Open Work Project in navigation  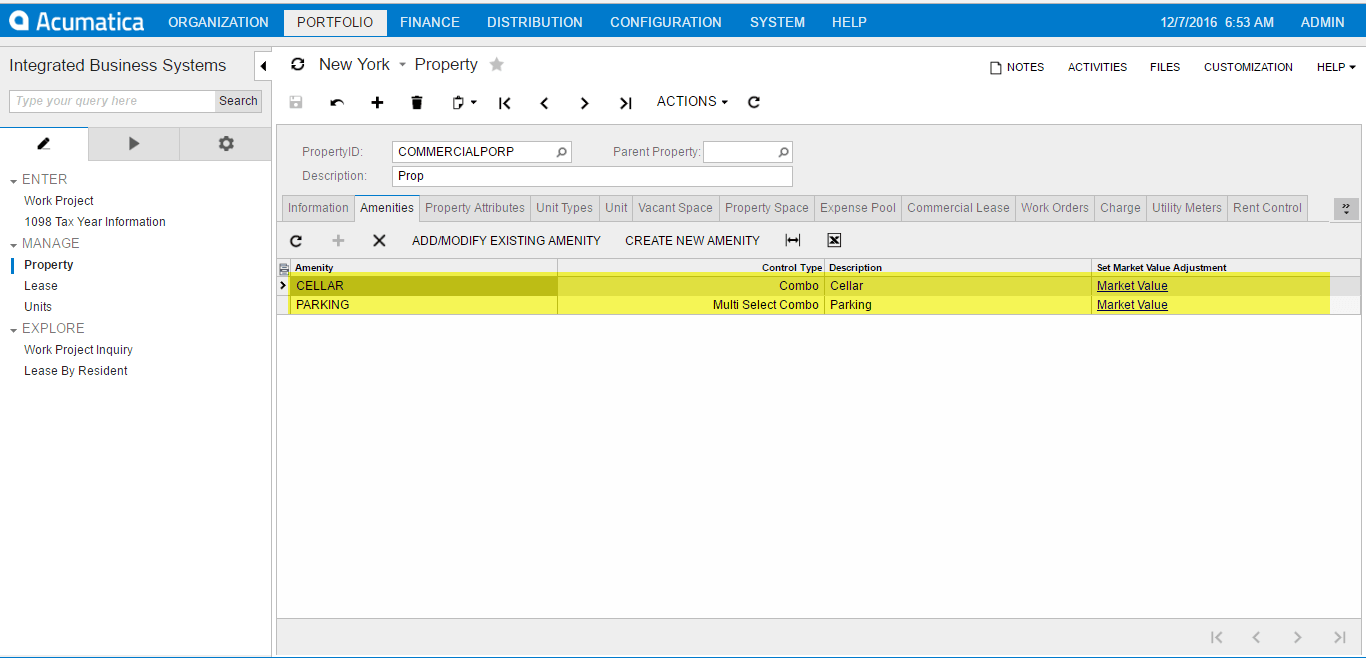coord(59,201)
